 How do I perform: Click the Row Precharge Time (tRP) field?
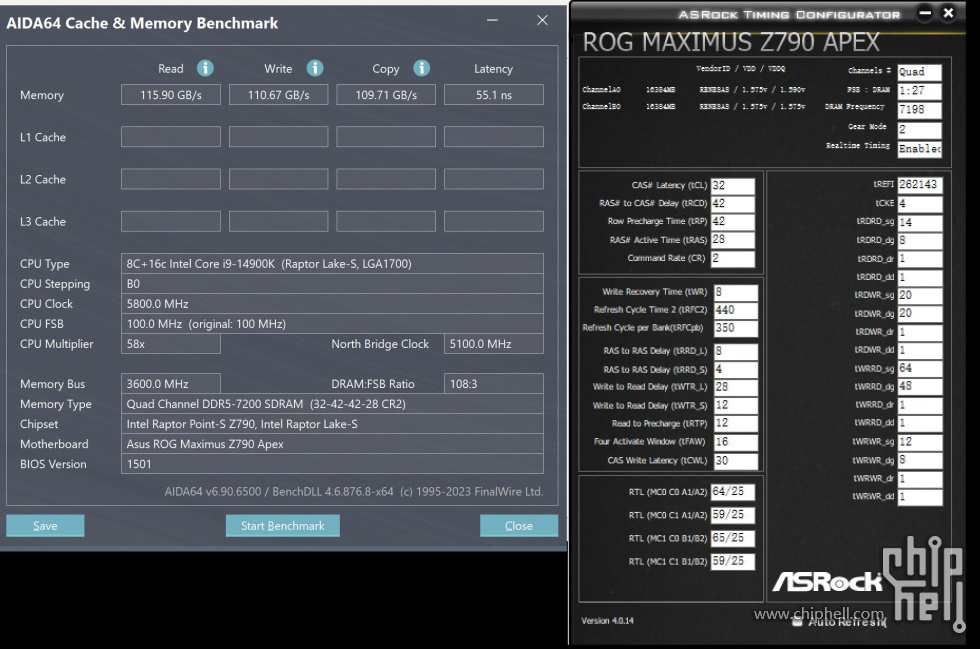(x=733, y=222)
